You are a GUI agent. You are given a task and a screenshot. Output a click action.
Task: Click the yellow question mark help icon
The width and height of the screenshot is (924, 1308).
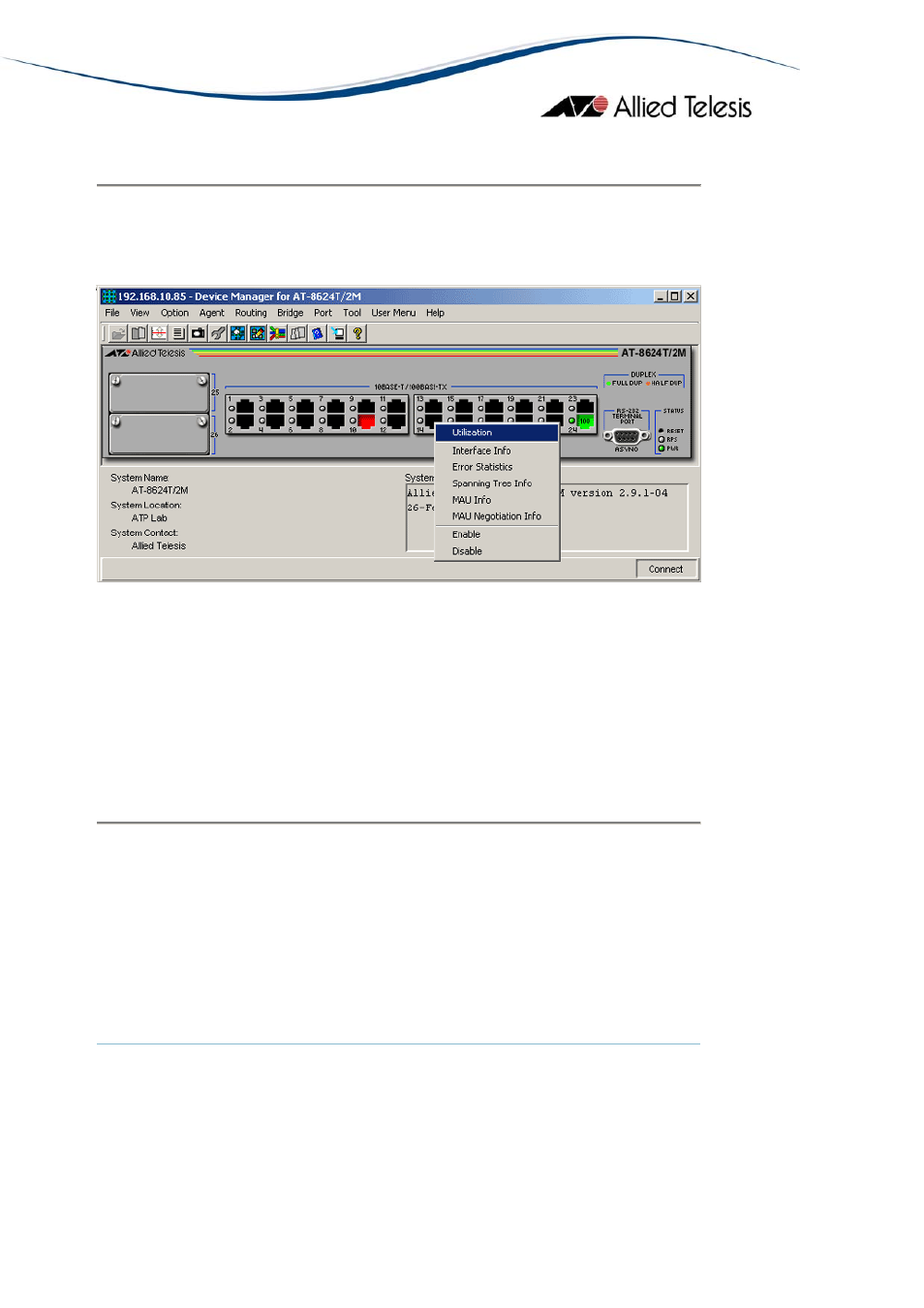357,333
